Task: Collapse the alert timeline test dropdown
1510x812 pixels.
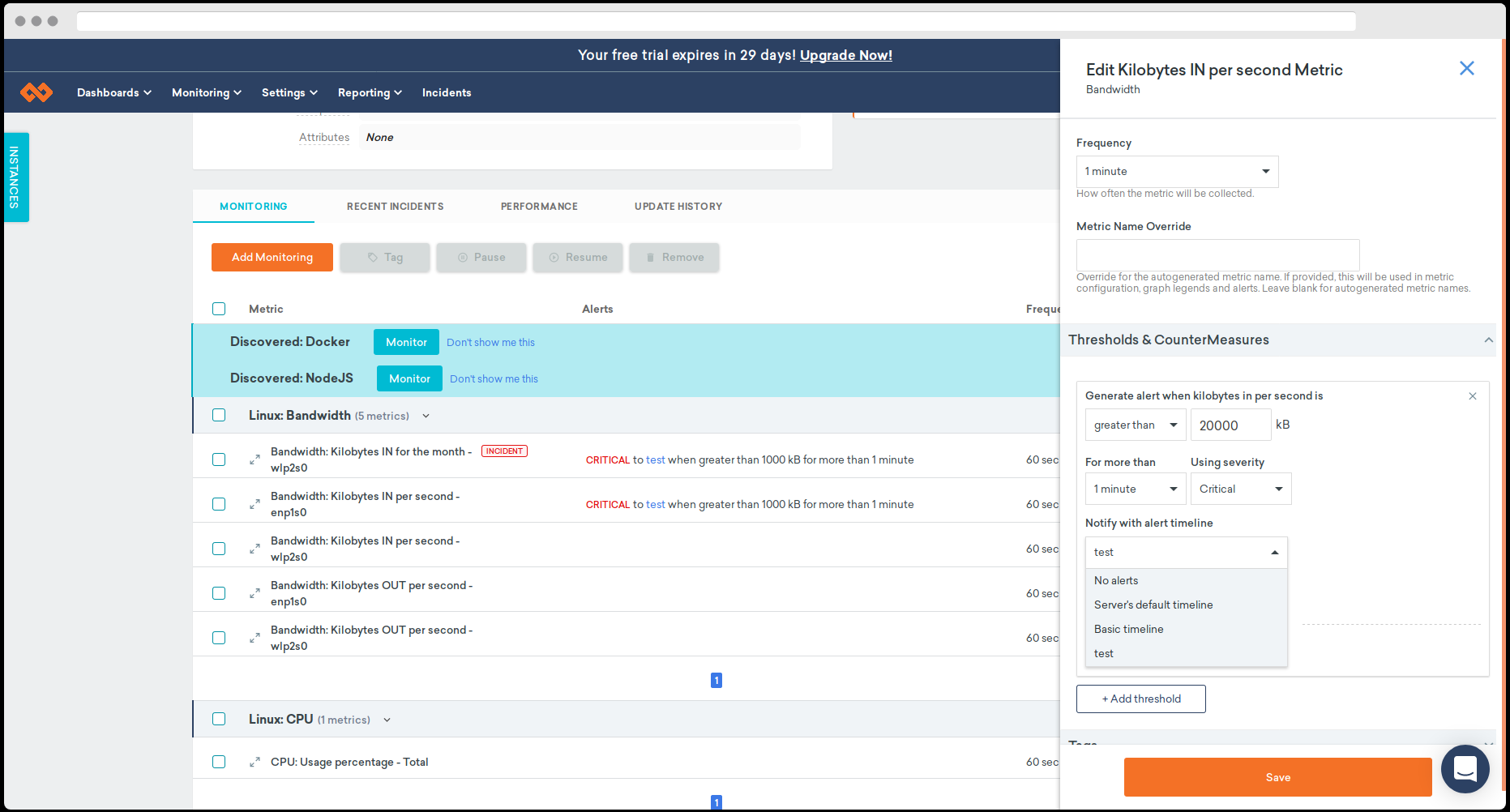Action: 1186,553
